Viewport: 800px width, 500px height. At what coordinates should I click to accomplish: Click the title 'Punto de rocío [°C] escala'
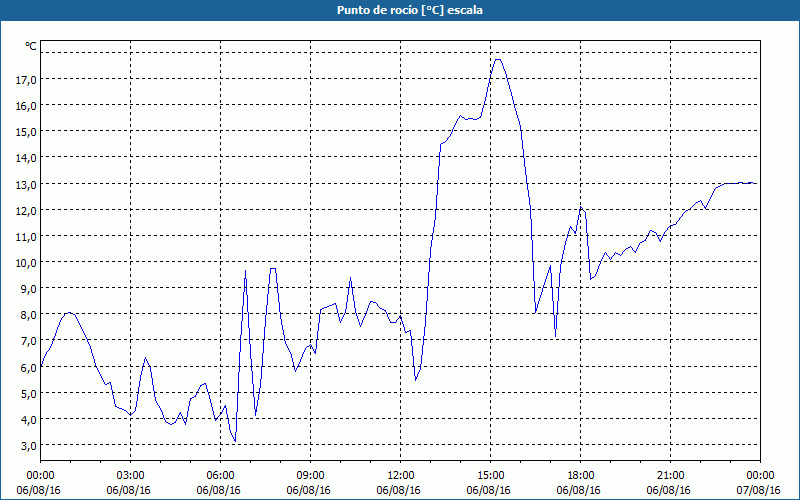410,10
